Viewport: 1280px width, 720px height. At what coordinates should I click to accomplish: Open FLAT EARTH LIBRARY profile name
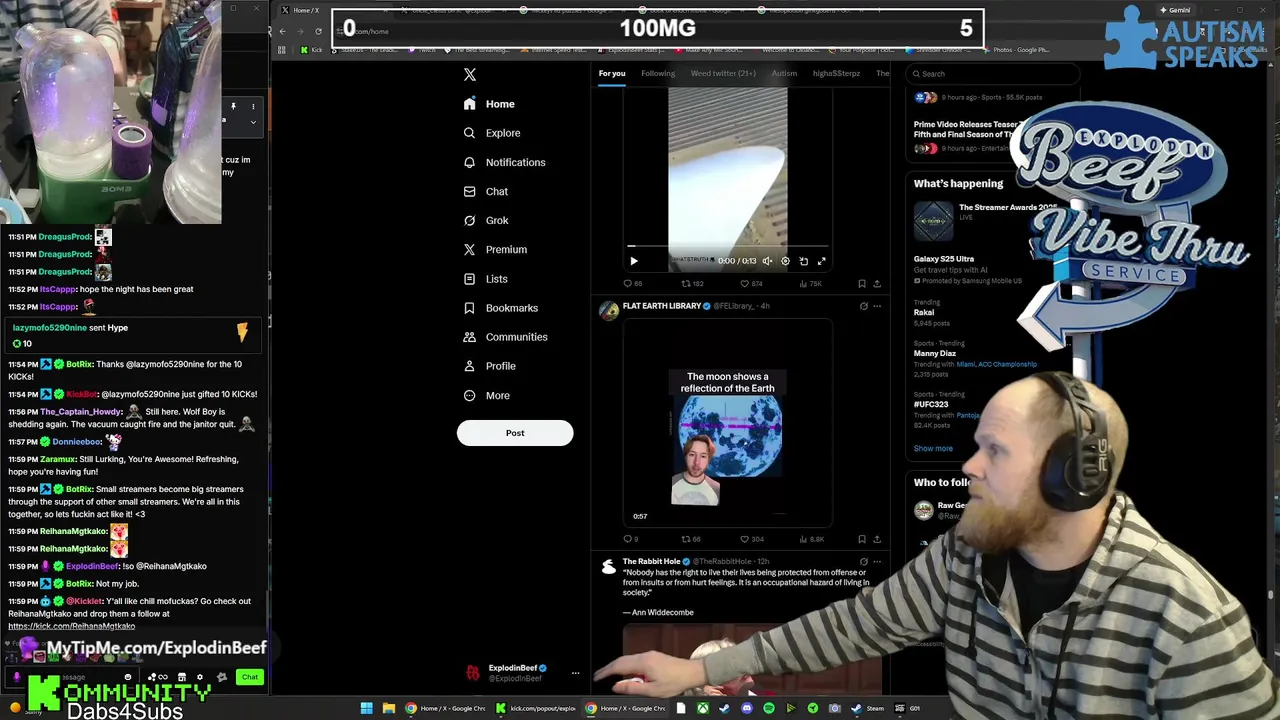point(662,306)
